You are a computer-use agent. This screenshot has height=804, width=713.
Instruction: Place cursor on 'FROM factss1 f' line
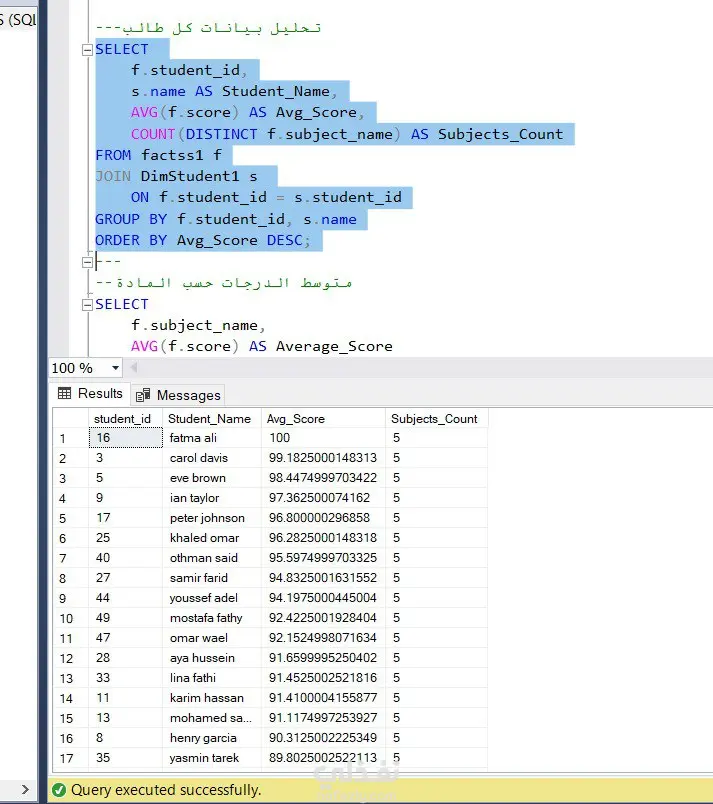[158, 155]
